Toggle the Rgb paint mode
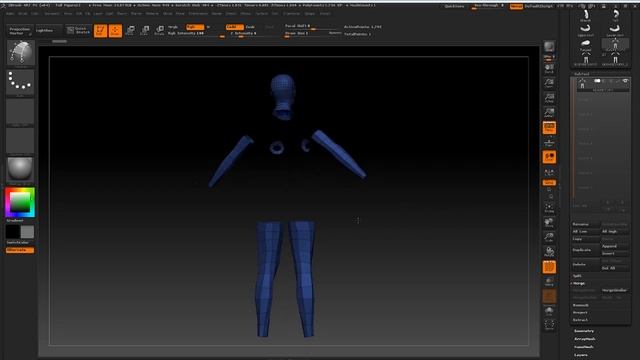 [x=195, y=27]
